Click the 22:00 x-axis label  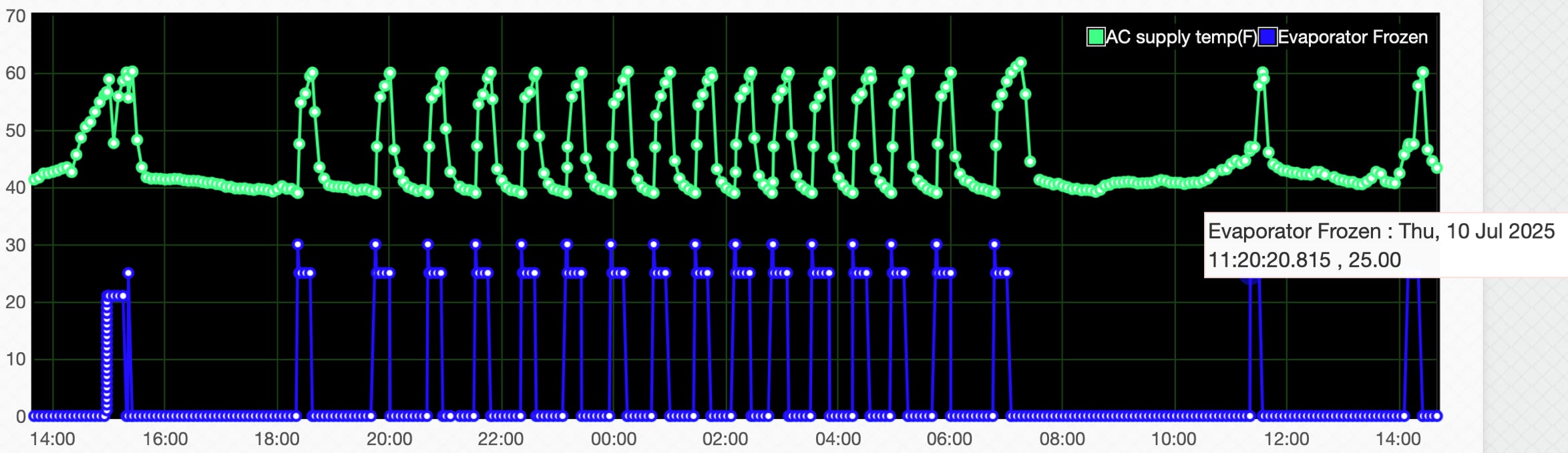[500, 439]
